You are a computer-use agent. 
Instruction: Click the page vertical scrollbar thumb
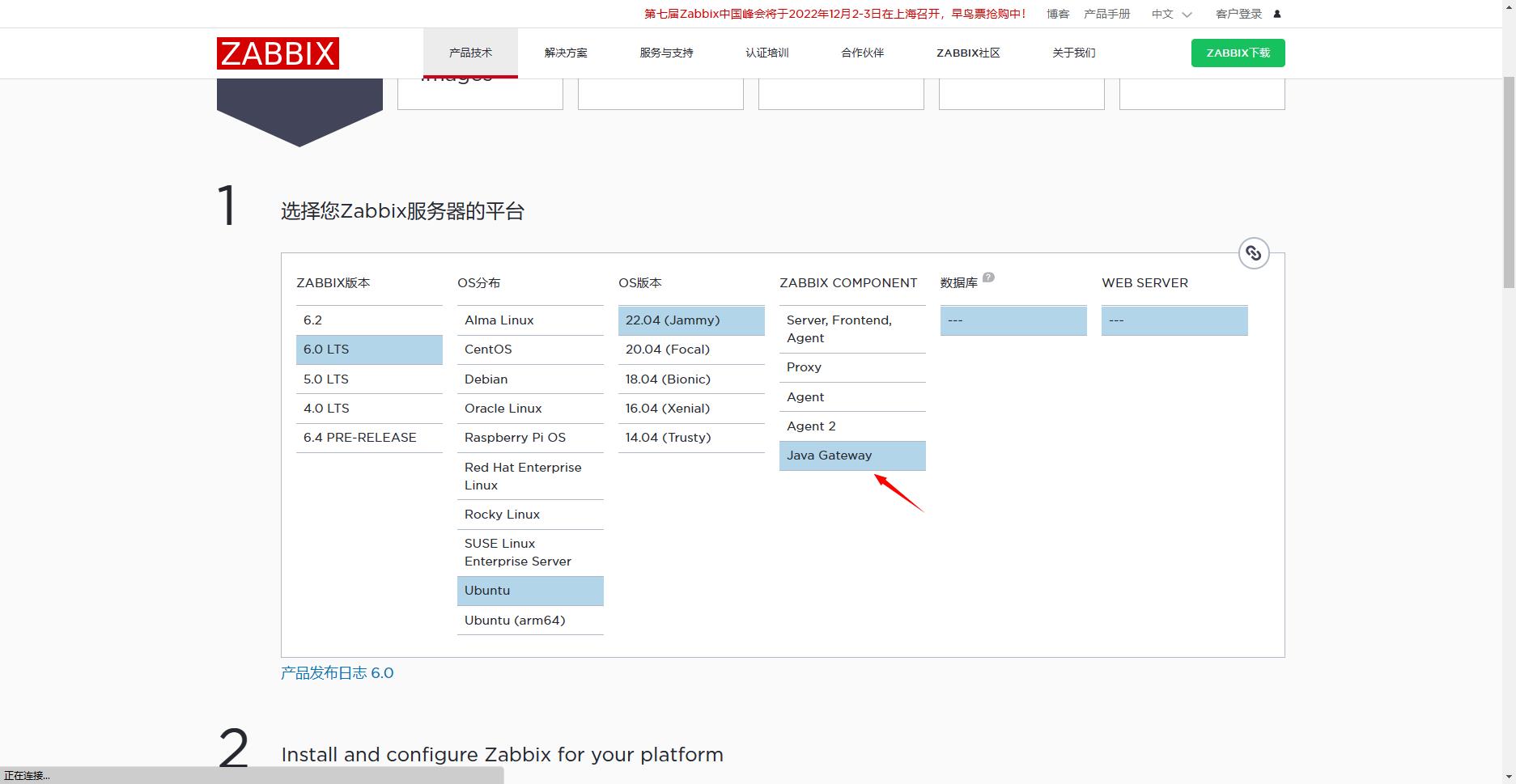click(1509, 182)
